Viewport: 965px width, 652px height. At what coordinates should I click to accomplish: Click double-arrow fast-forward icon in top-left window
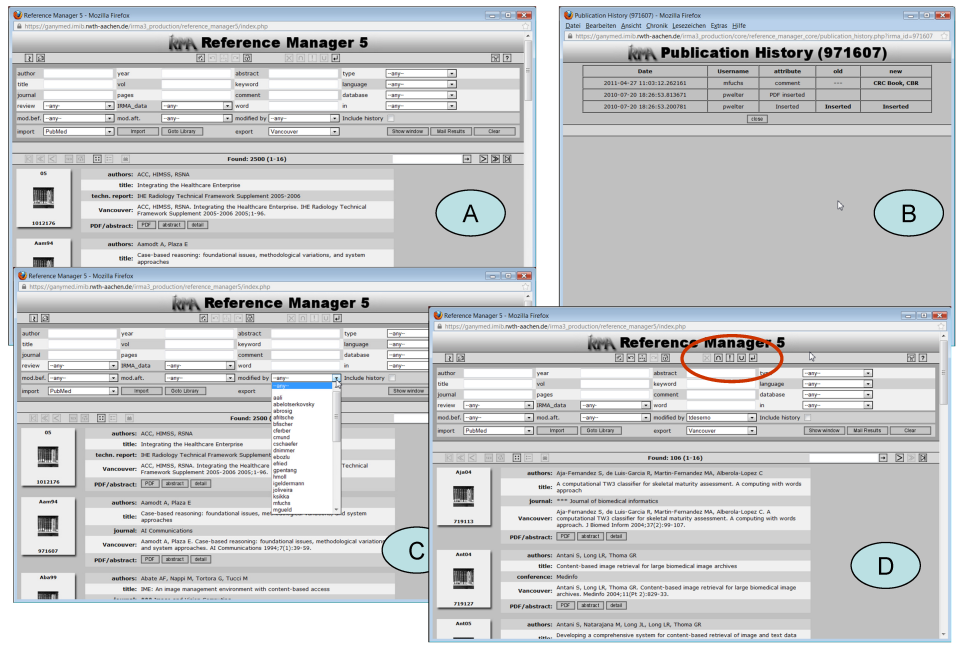[x=495, y=159]
